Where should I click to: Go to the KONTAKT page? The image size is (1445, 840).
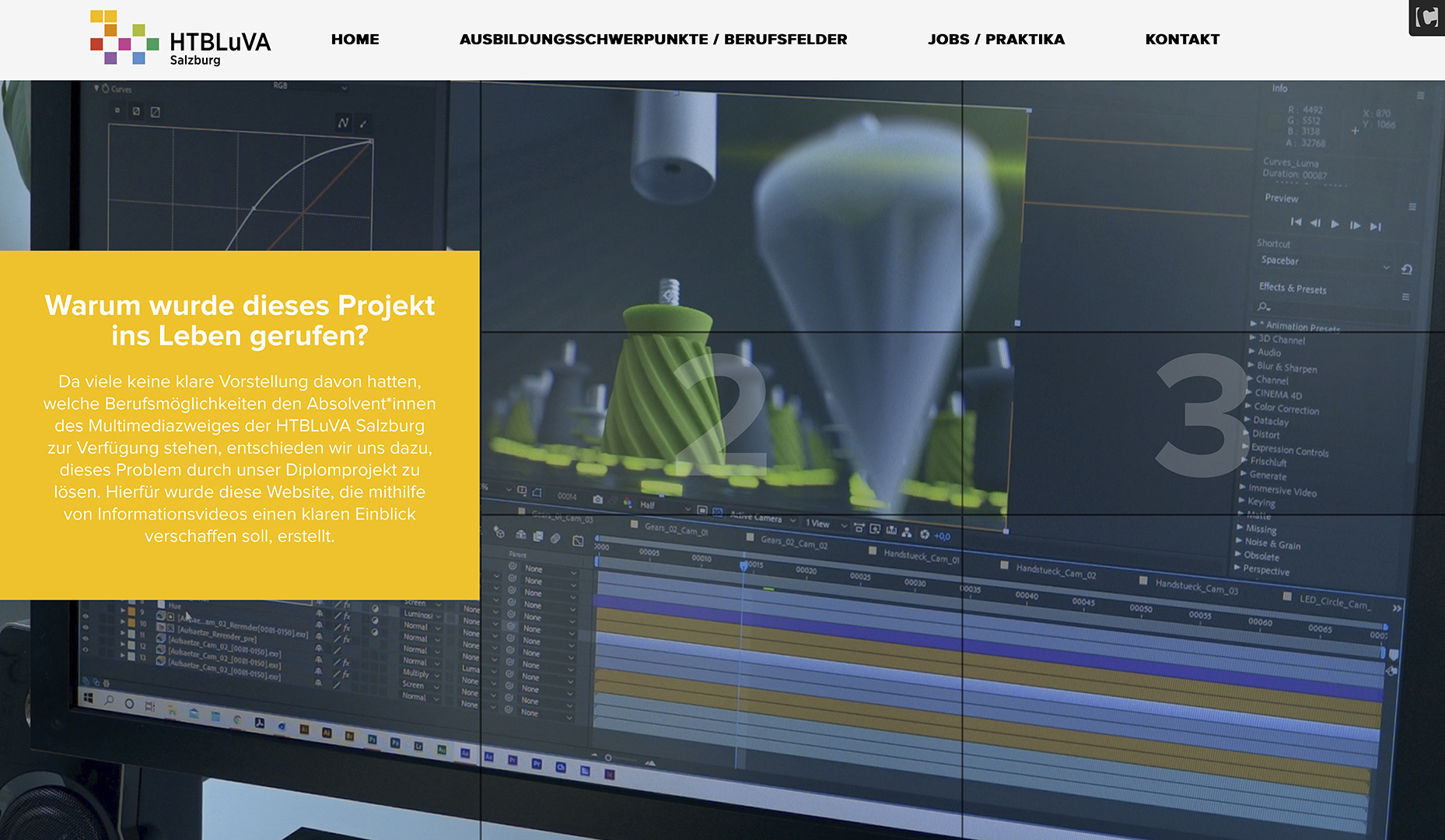point(1181,40)
